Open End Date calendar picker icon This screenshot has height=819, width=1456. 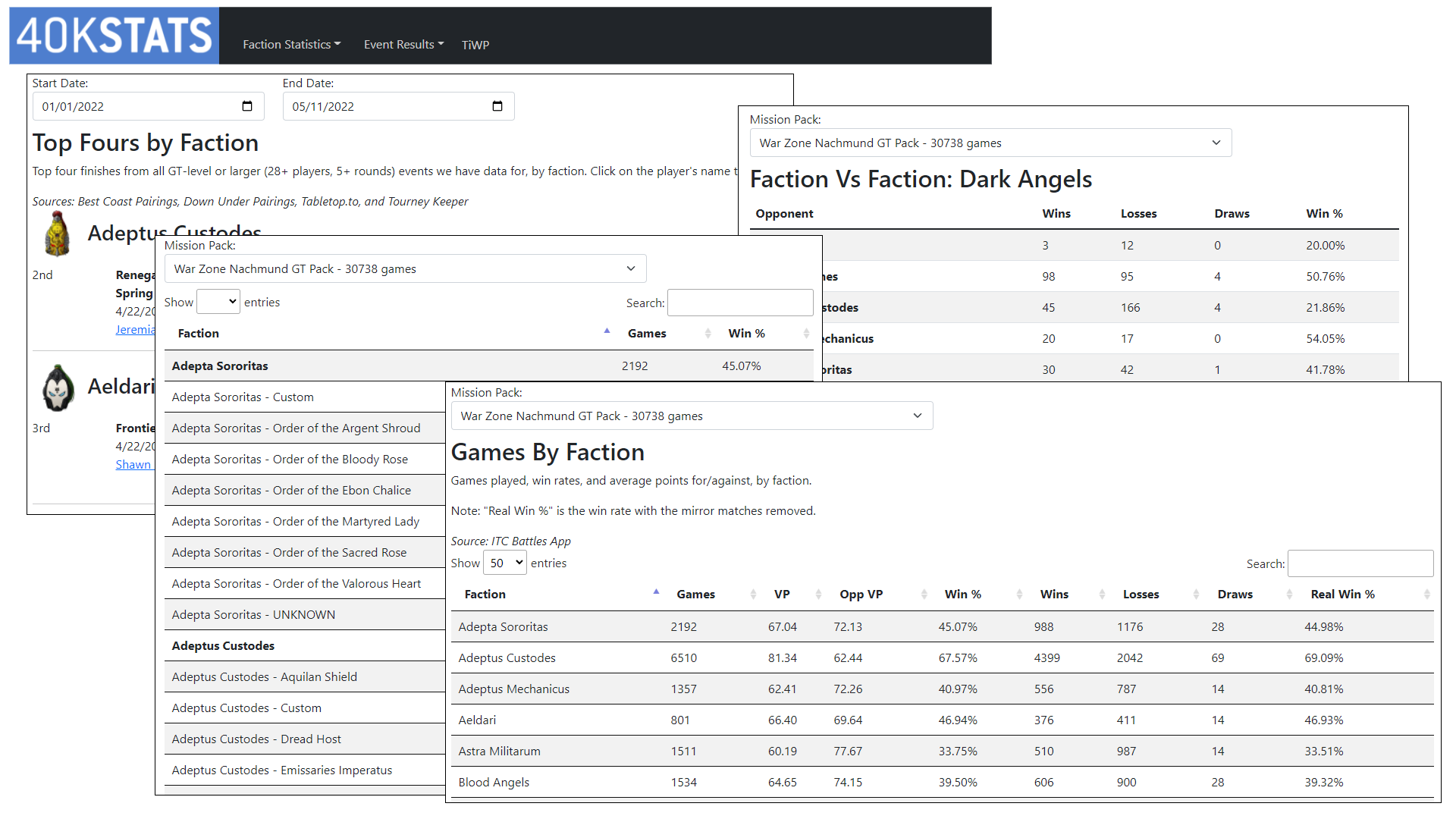[497, 106]
